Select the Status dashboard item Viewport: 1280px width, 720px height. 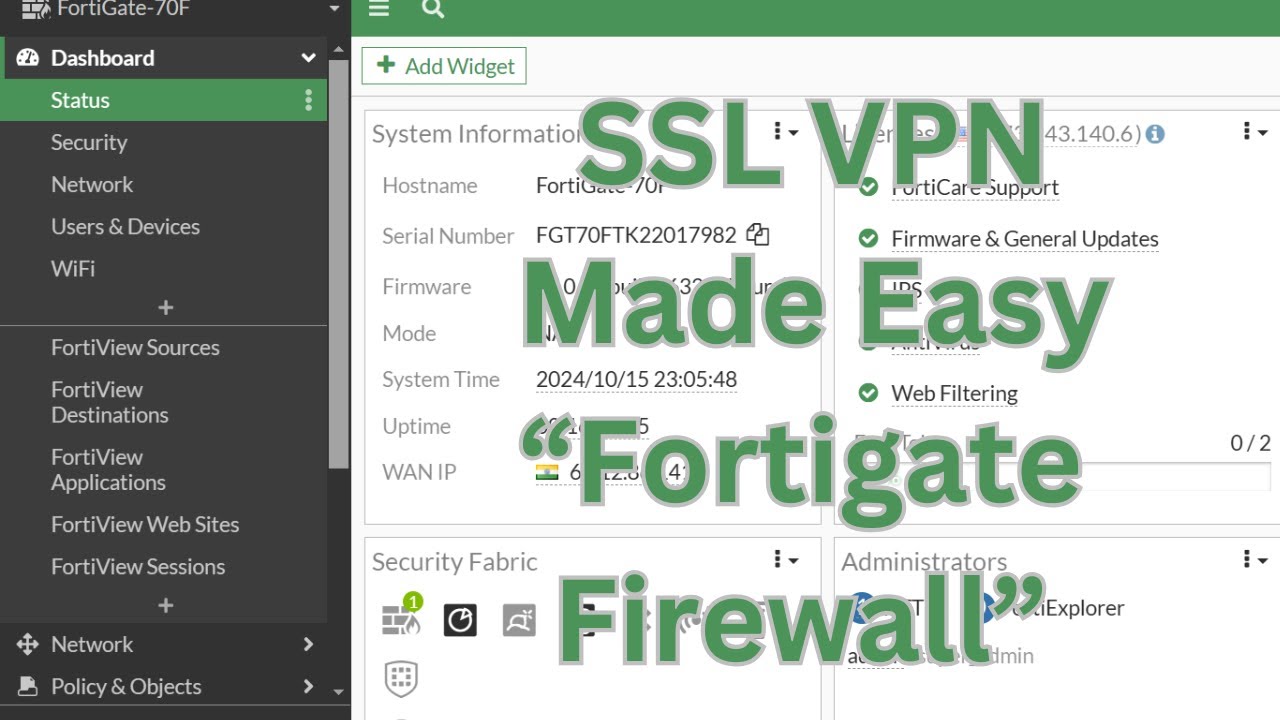tap(163, 100)
